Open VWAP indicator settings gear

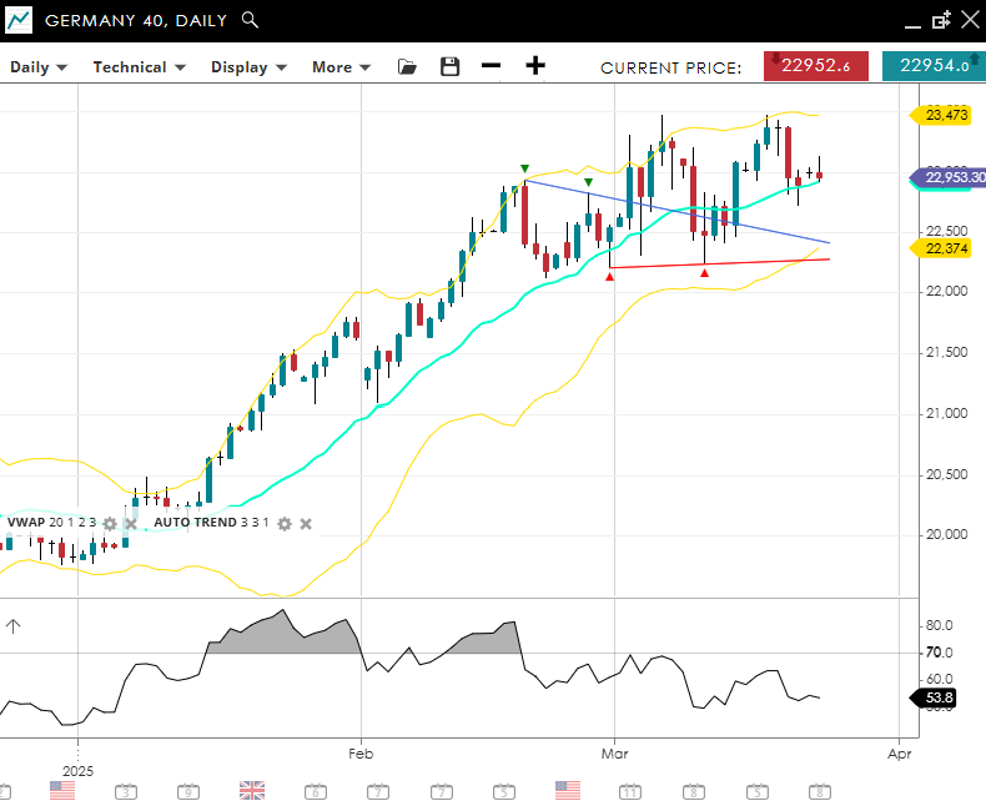(x=110, y=523)
